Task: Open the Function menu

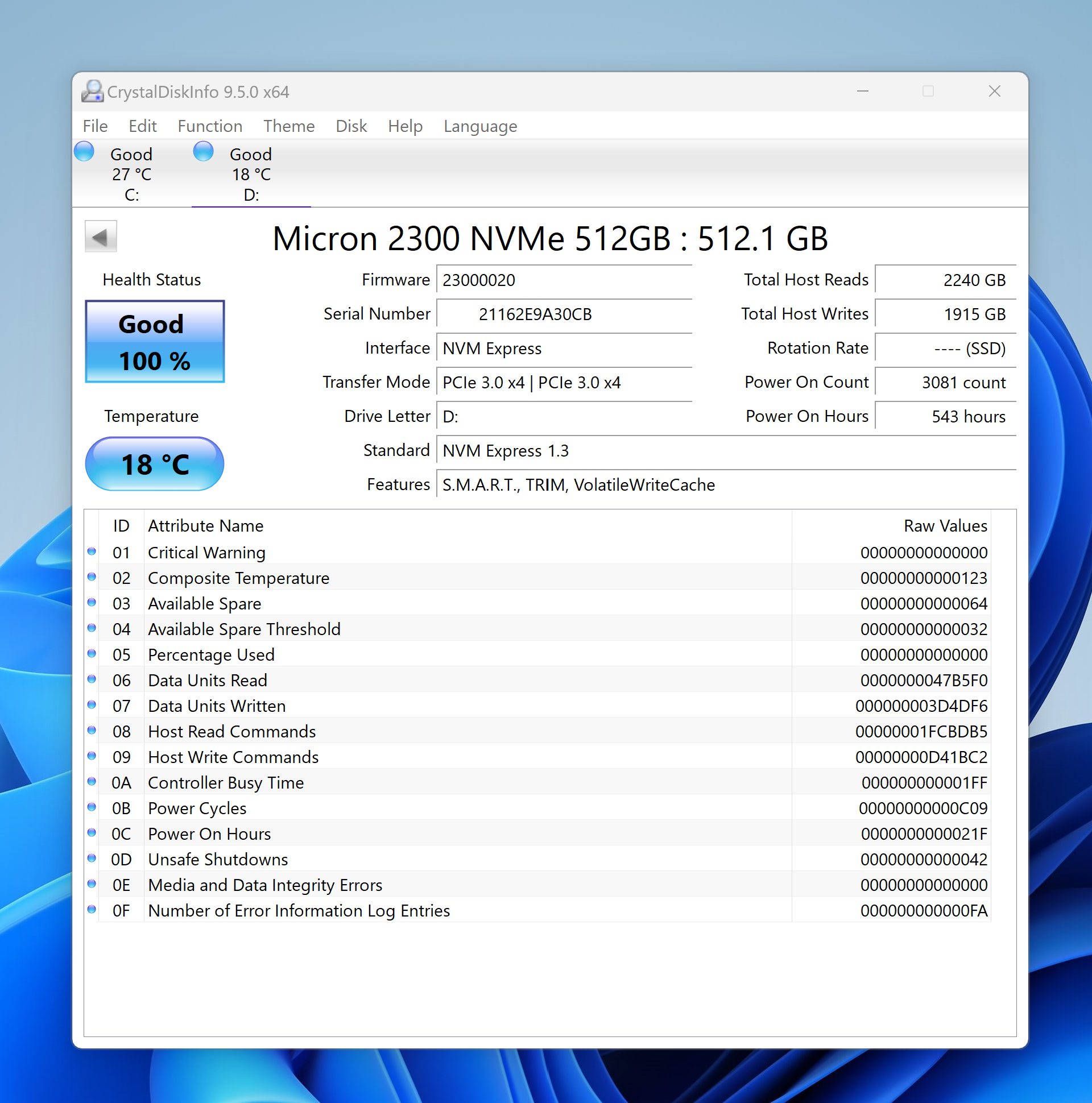Action: (x=210, y=126)
